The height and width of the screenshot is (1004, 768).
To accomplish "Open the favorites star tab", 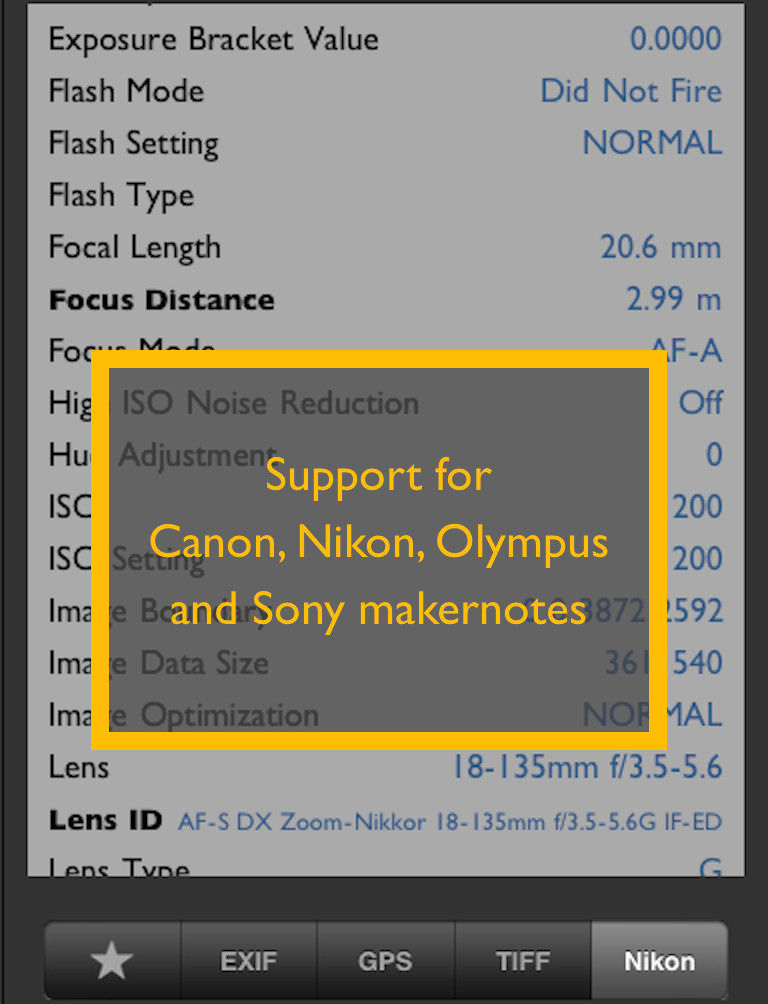I will click(113, 960).
